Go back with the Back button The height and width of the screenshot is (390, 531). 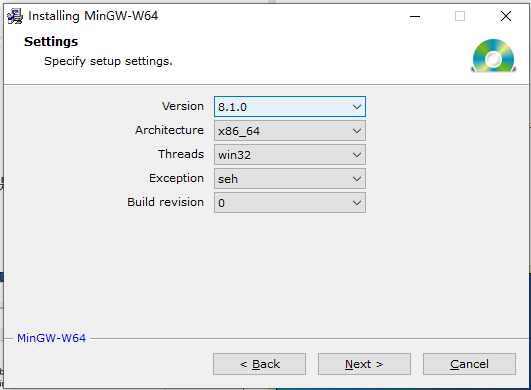(259, 364)
